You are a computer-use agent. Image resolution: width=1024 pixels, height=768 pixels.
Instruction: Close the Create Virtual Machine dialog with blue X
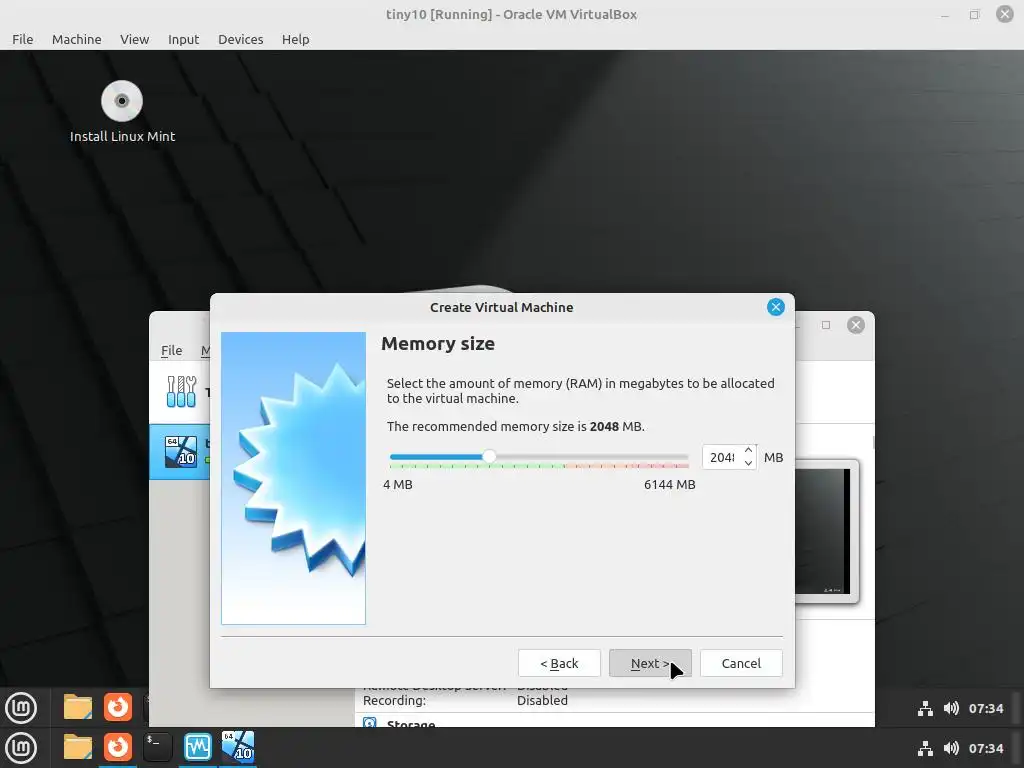775,307
